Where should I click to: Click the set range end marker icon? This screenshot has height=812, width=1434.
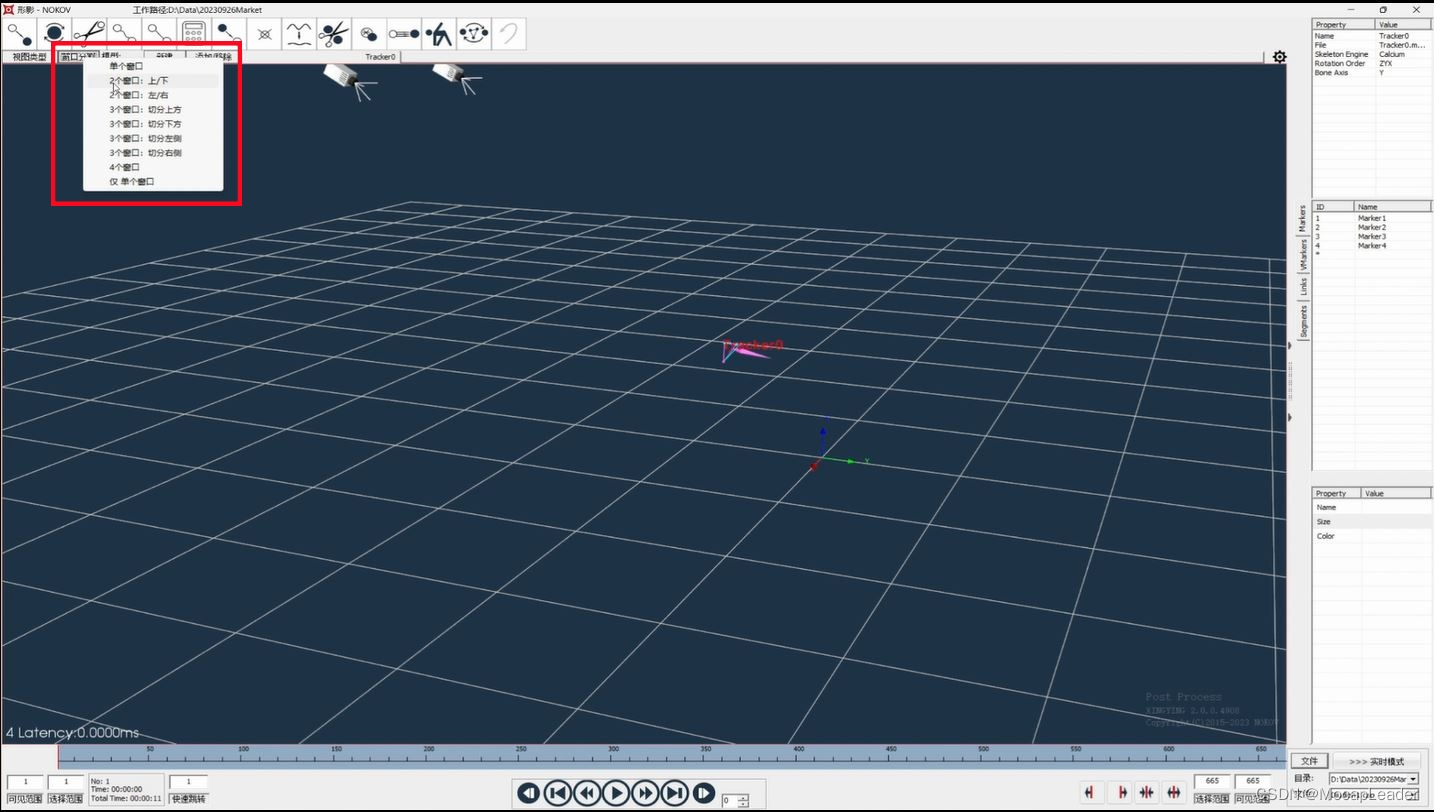[1122, 792]
